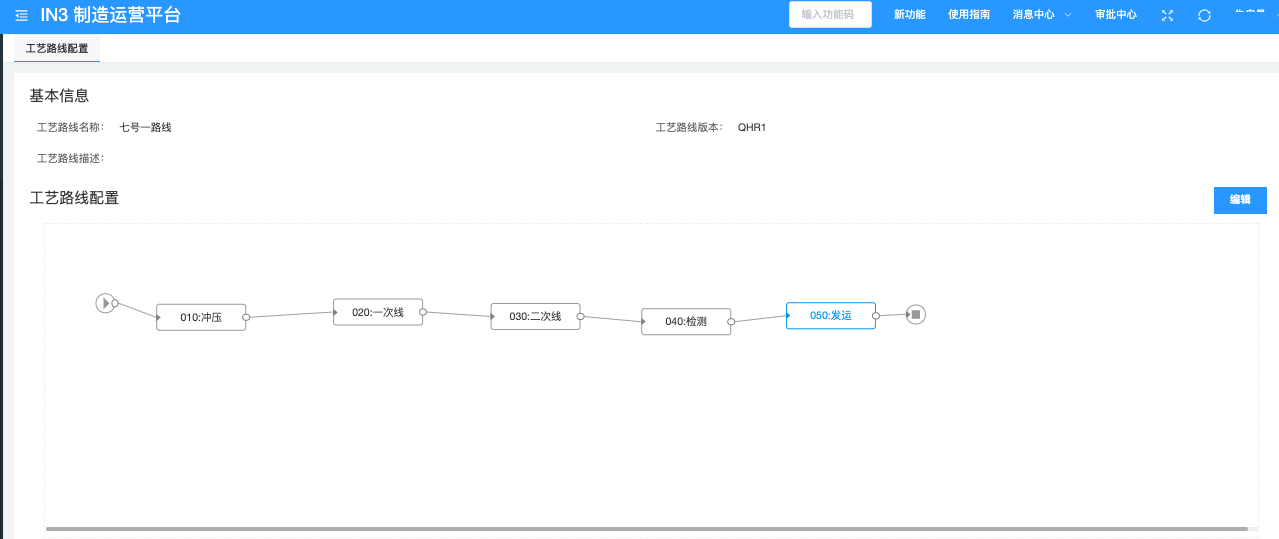
Task: Click output port circle of 050:发运
Action: click(x=876, y=316)
